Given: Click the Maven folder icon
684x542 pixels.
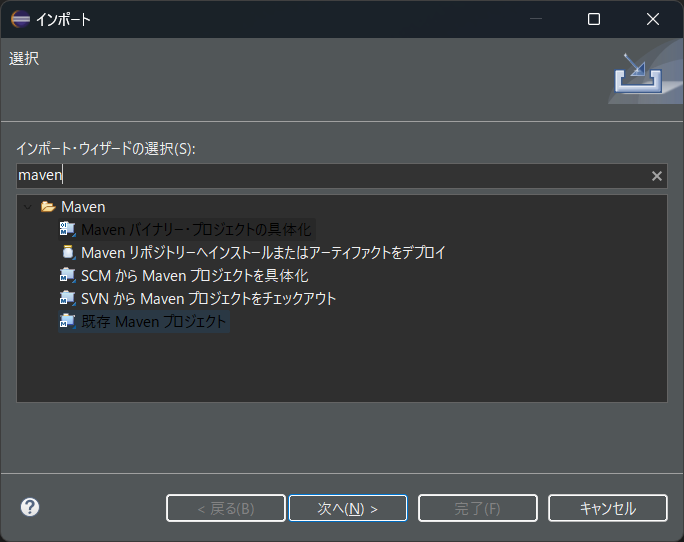Looking at the screenshot, I should coord(48,206).
